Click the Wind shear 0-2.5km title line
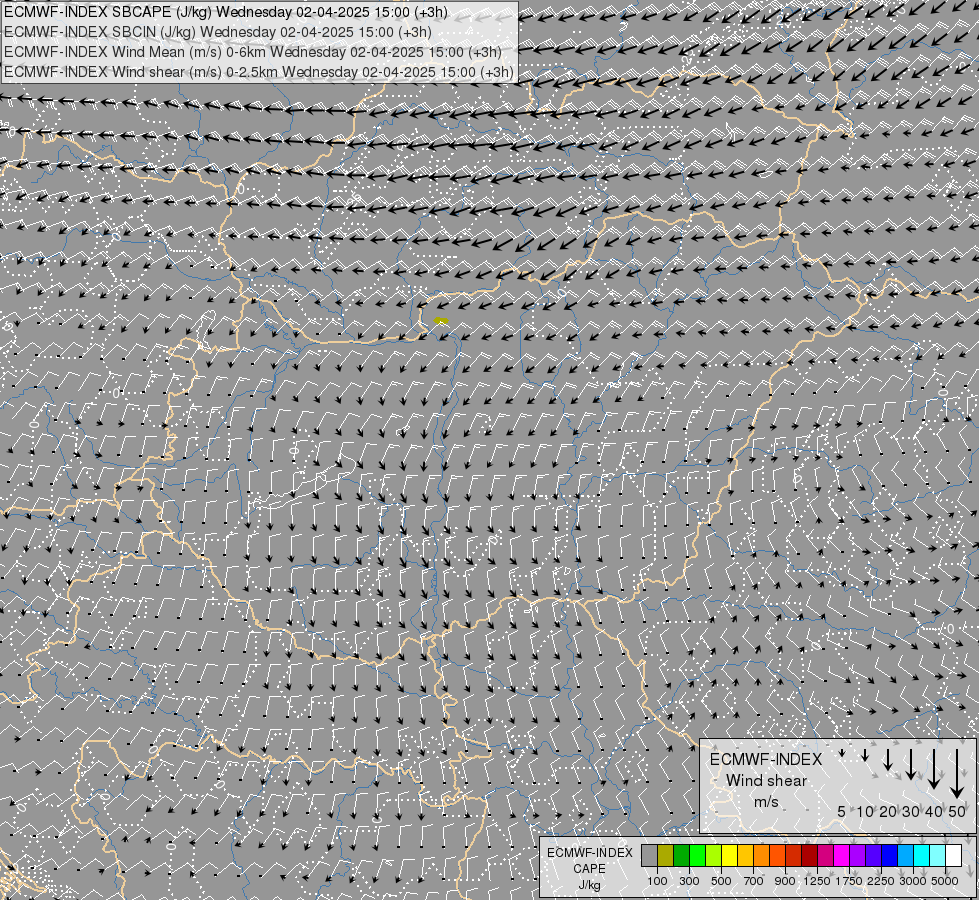 pos(258,72)
